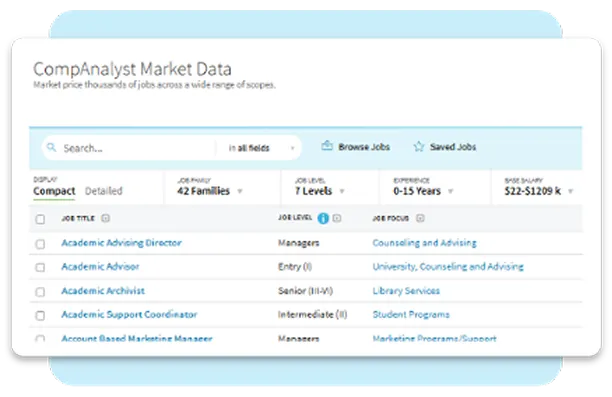This screenshot has width=612, height=397.
Task: Expand the 42 Families job family filter
Action: pyautogui.click(x=210, y=191)
